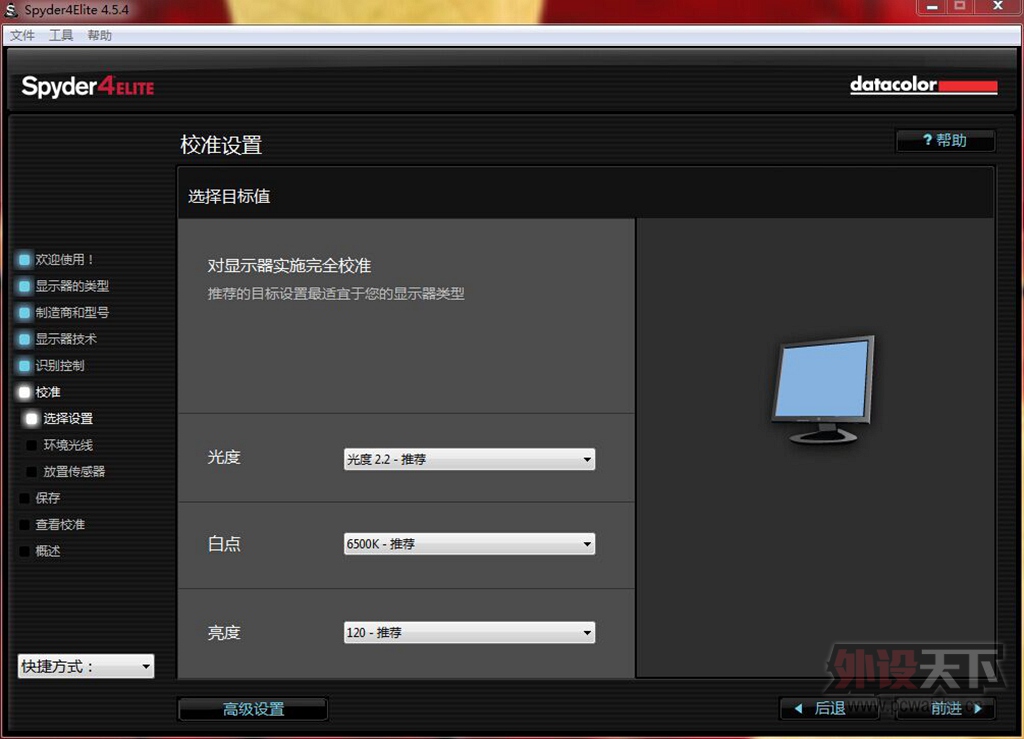Click the 对显示器实施完全校准 heading text
Image resolution: width=1024 pixels, height=739 pixels.
(x=289, y=266)
